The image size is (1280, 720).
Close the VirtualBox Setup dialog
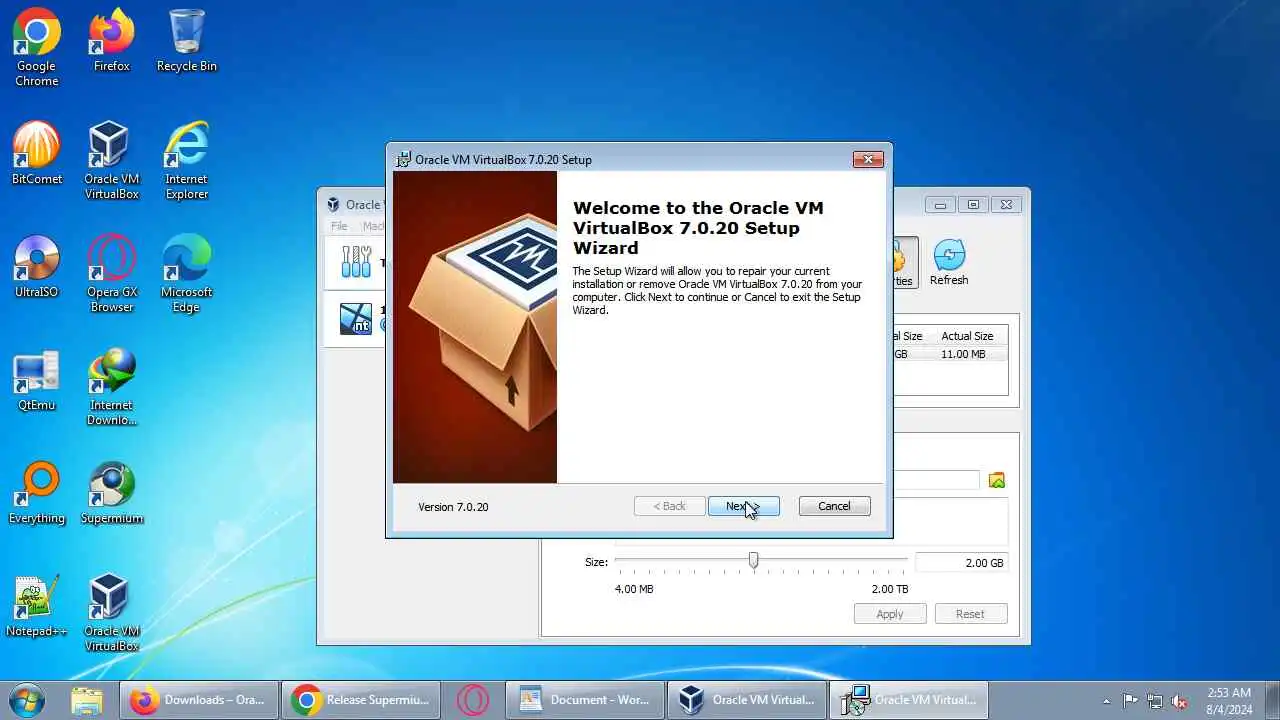click(x=867, y=159)
